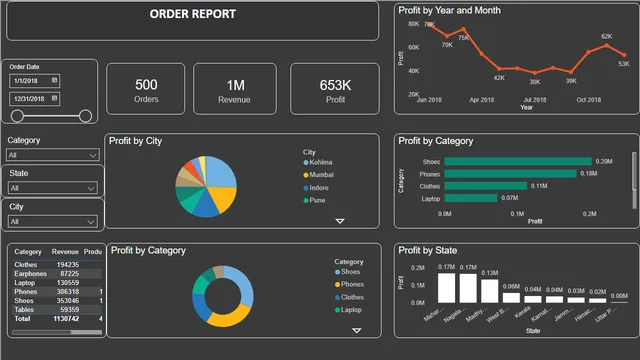
Task: Click the 12/31/2018 end date field
Action: point(35,99)
